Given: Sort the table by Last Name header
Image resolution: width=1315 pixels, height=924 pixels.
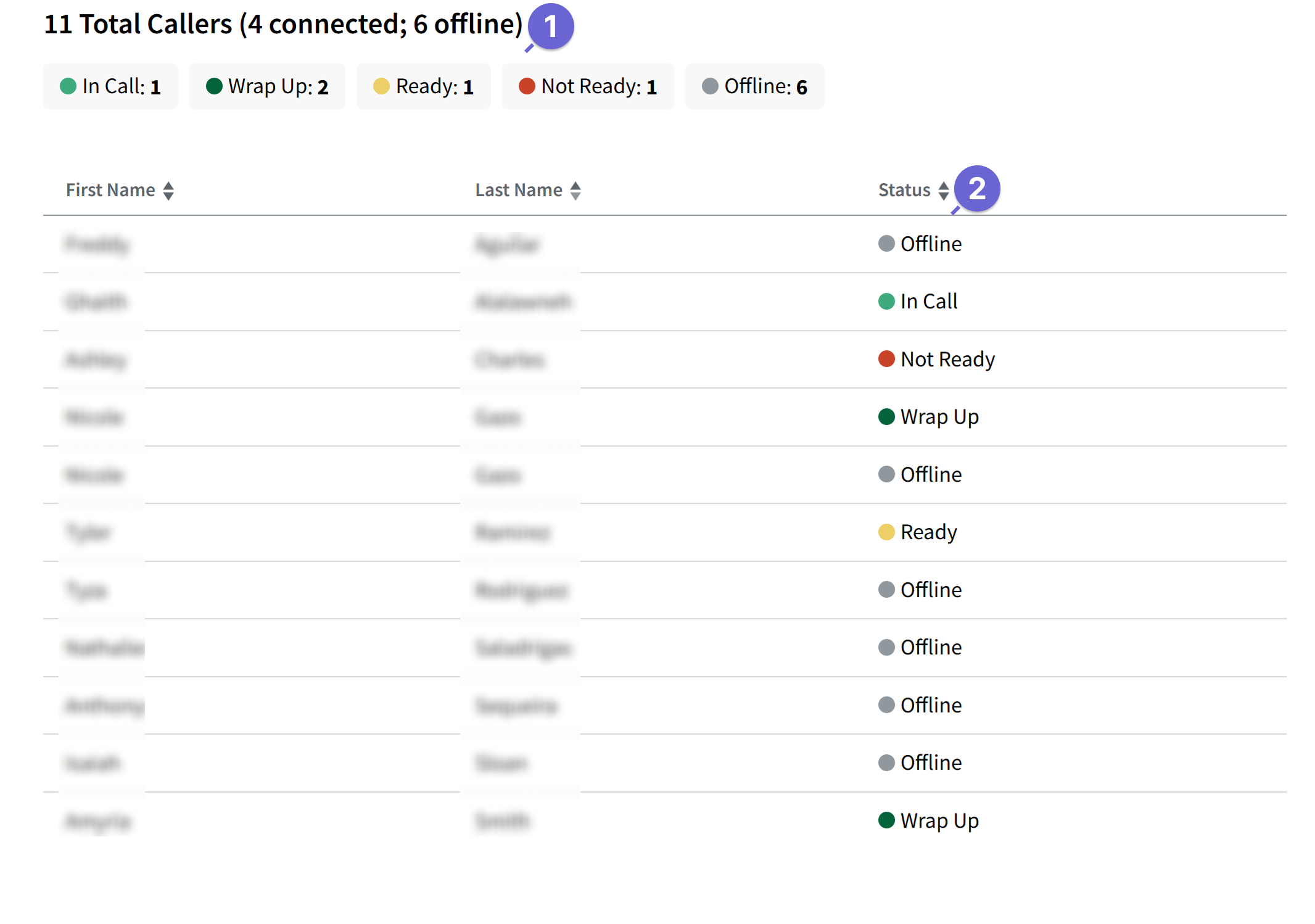Looking at the screenshot, I should [518, 190].
